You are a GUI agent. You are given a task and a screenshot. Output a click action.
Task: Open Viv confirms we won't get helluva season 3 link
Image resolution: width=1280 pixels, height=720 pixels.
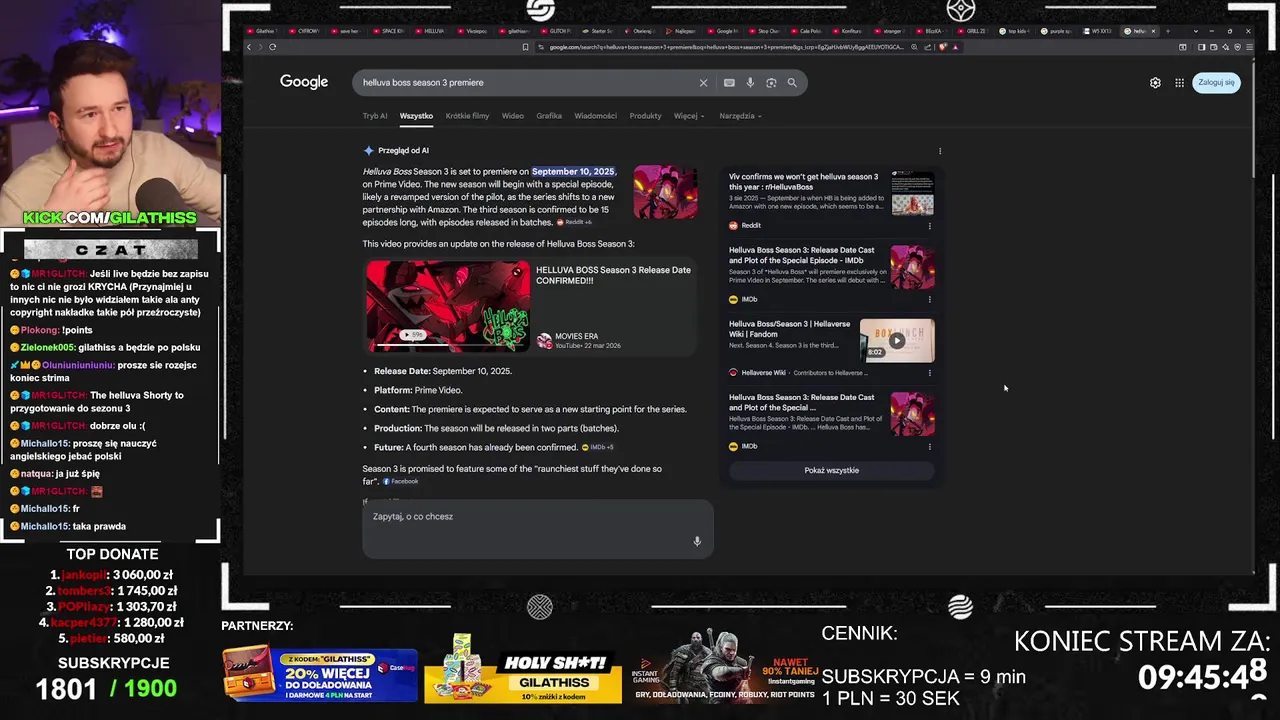804,182
